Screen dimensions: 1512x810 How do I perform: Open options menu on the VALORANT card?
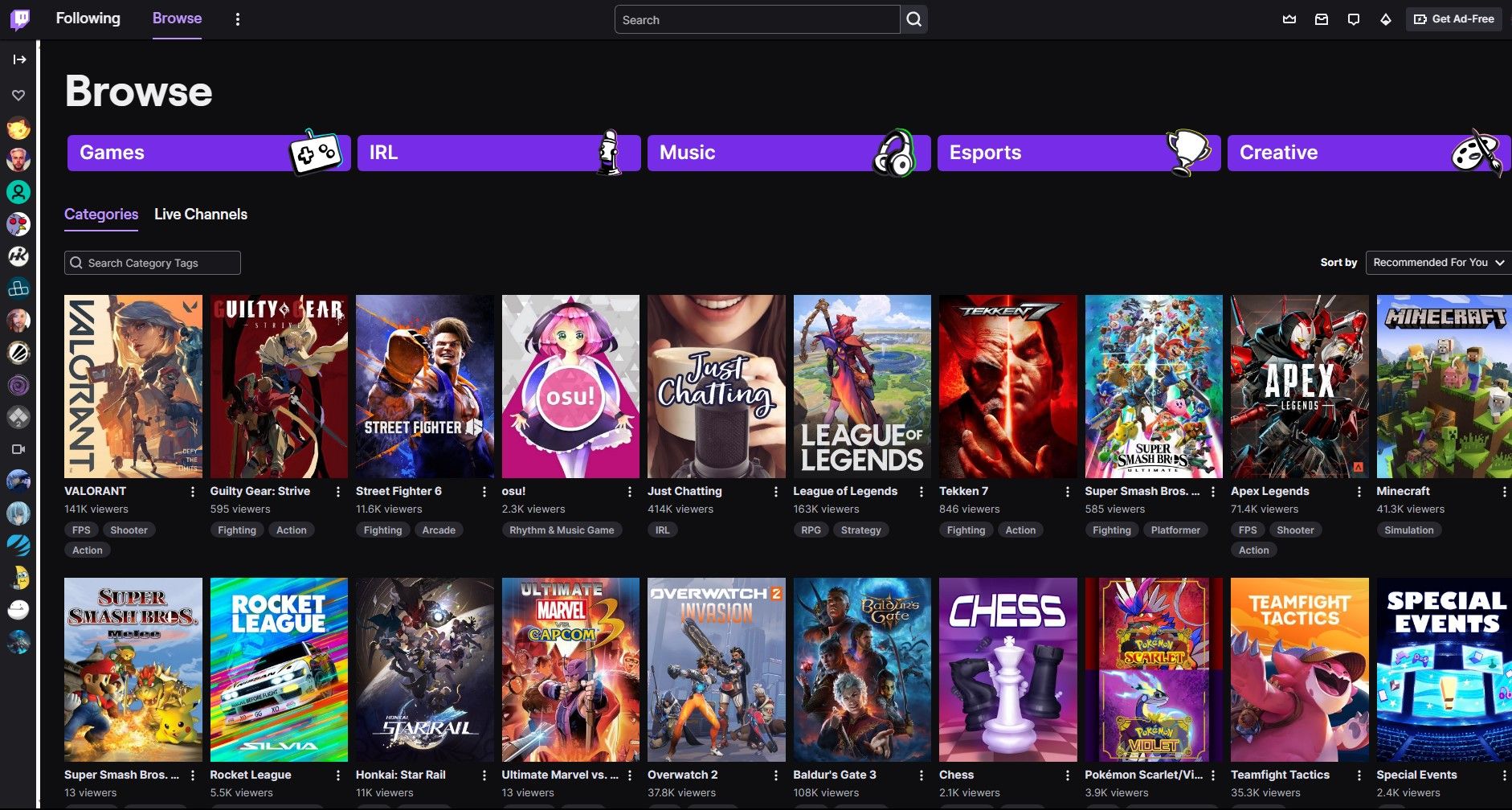tap(191, 491)
